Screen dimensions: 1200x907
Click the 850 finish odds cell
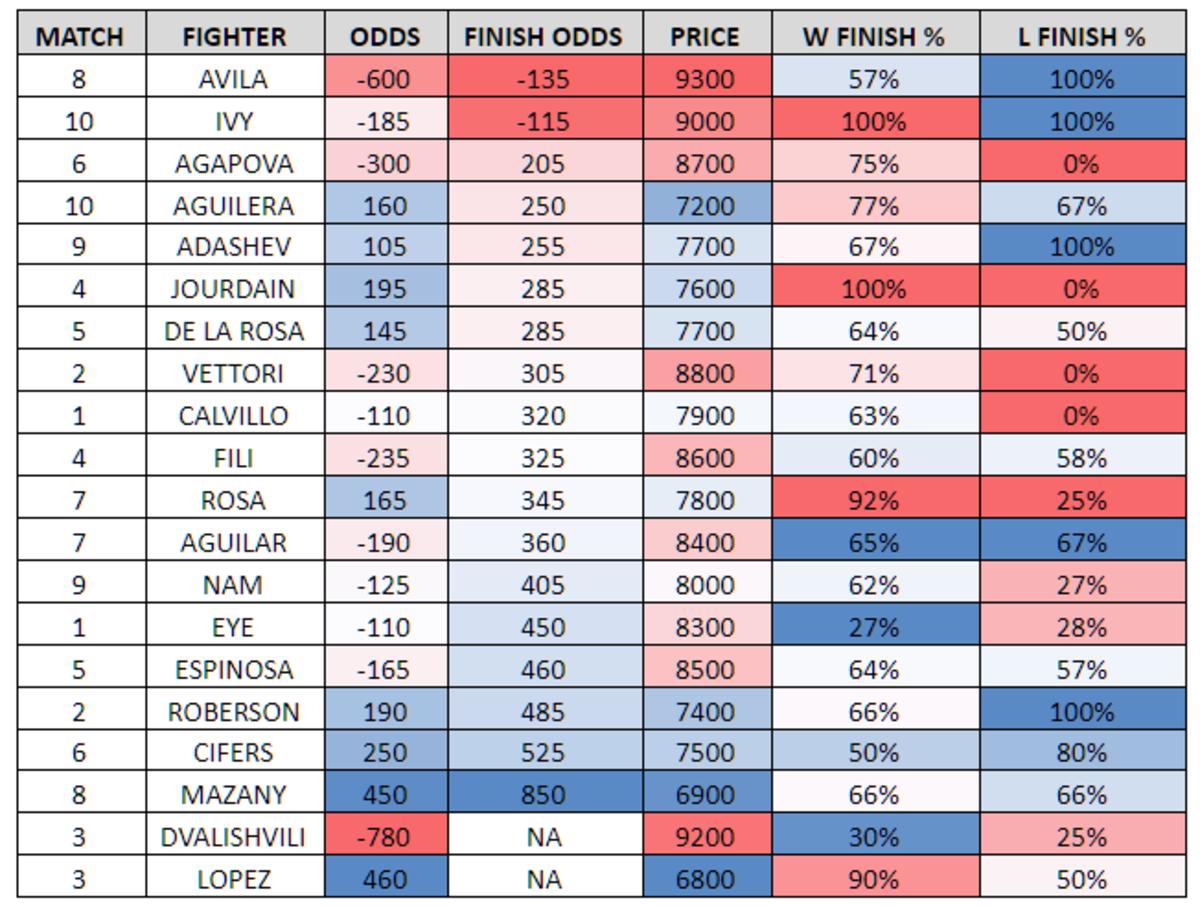pyautogui.click(x=543, y=795)
